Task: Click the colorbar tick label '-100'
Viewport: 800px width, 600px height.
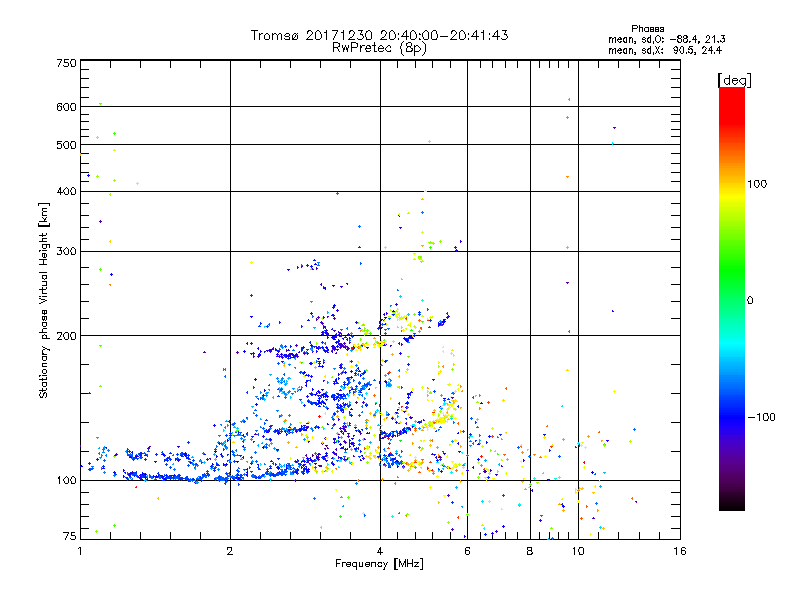Action: point(761,417)
